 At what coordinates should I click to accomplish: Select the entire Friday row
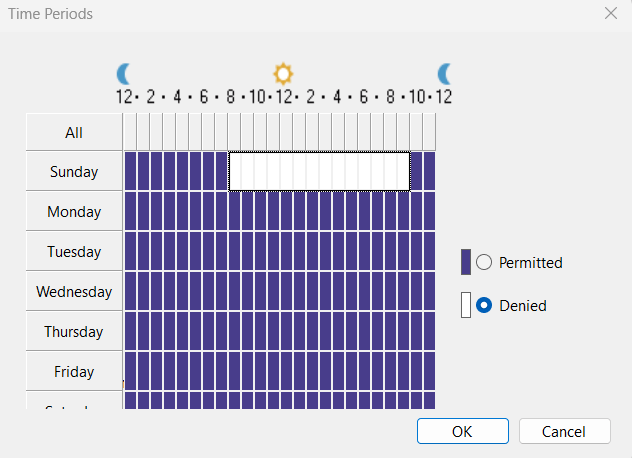(x=74, y=372)
